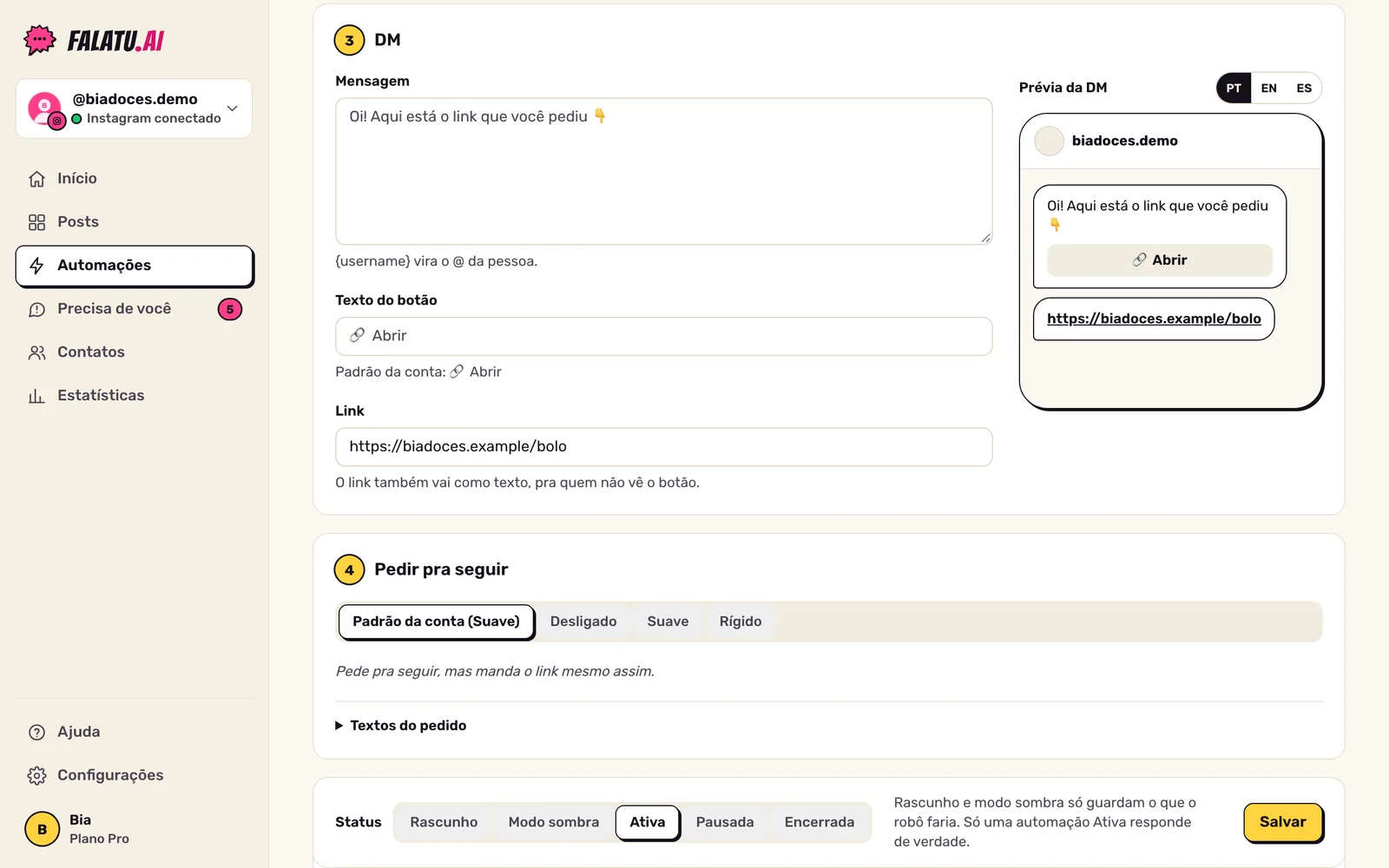Set status to Encerrada

coord(820,822)
